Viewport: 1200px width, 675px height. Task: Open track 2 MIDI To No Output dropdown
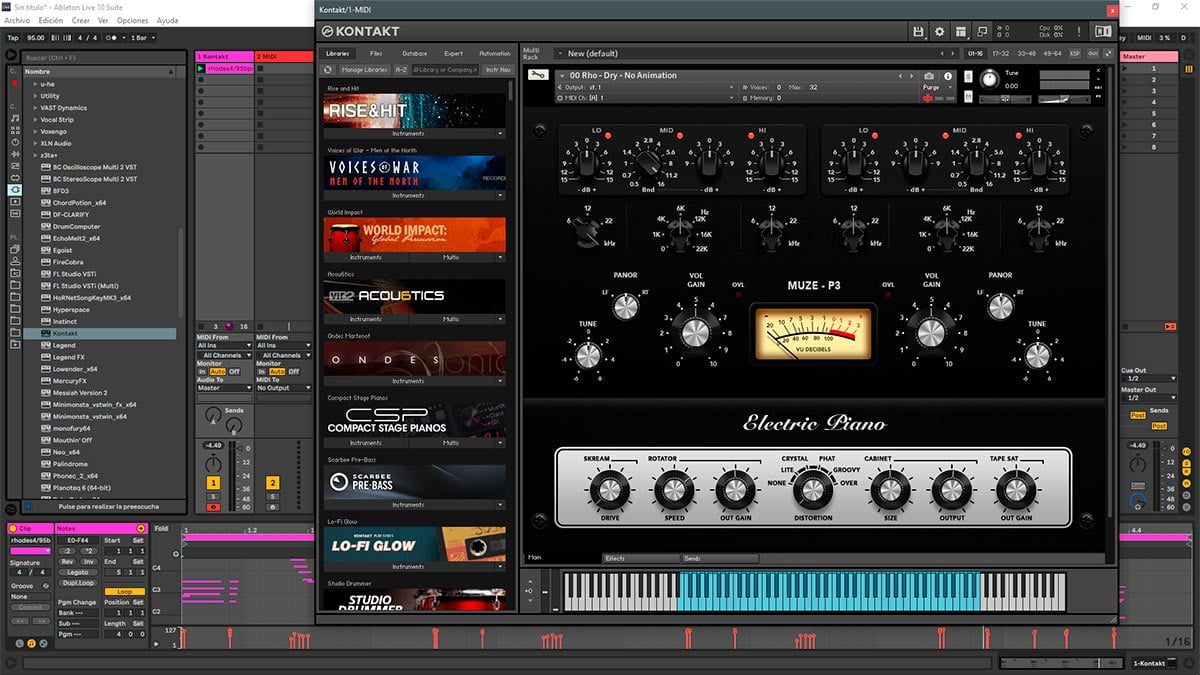tap(284, 388)
